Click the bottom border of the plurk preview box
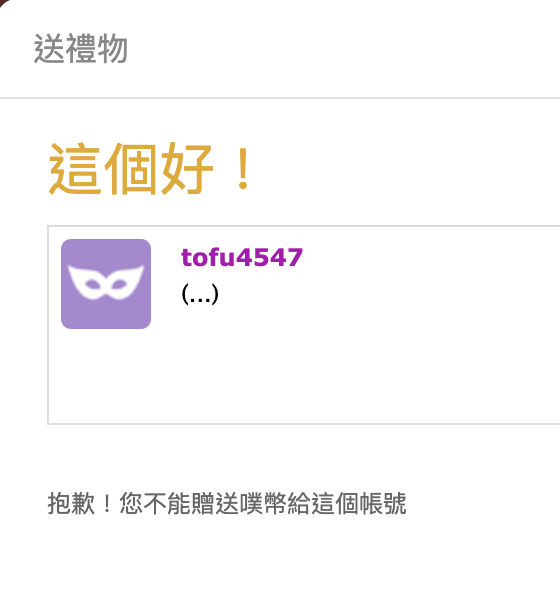This screenshot has width=560, height=608. pyautogui.click(x=304, y=424)
